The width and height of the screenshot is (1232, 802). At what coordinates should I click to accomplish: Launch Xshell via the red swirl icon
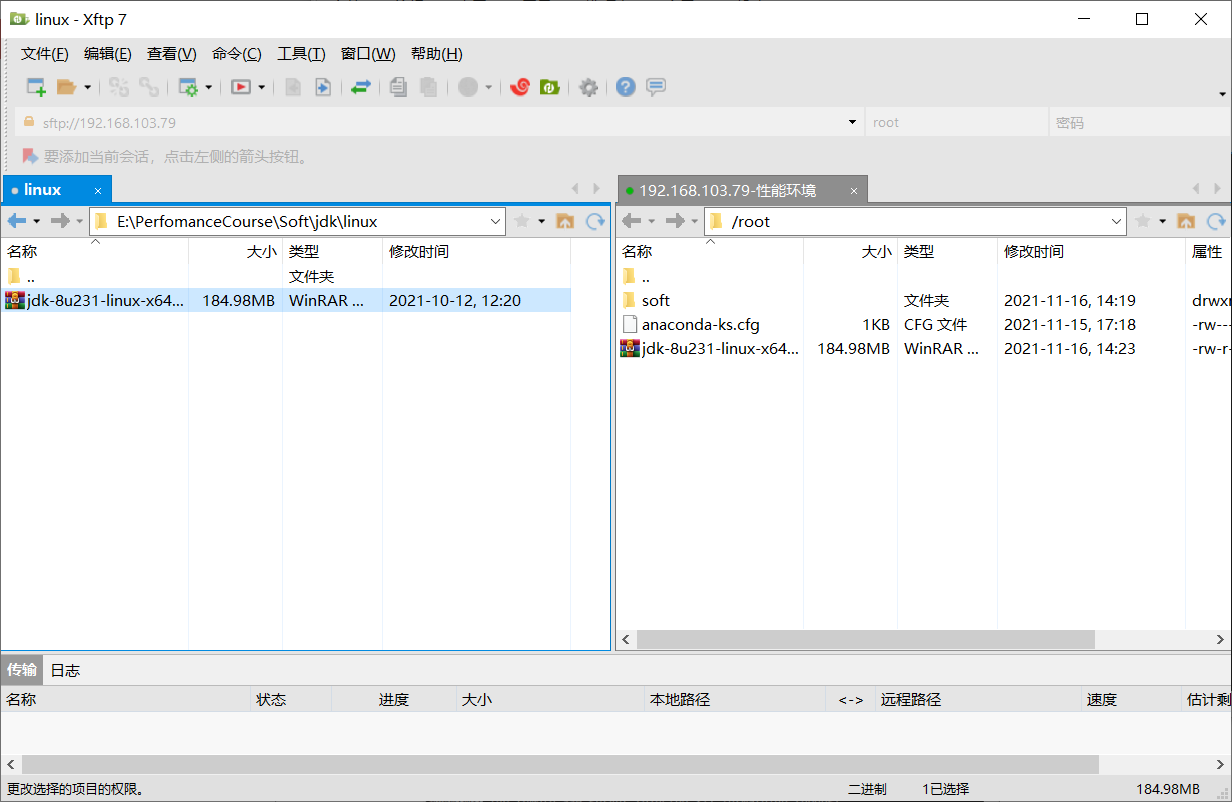(519, 87)
